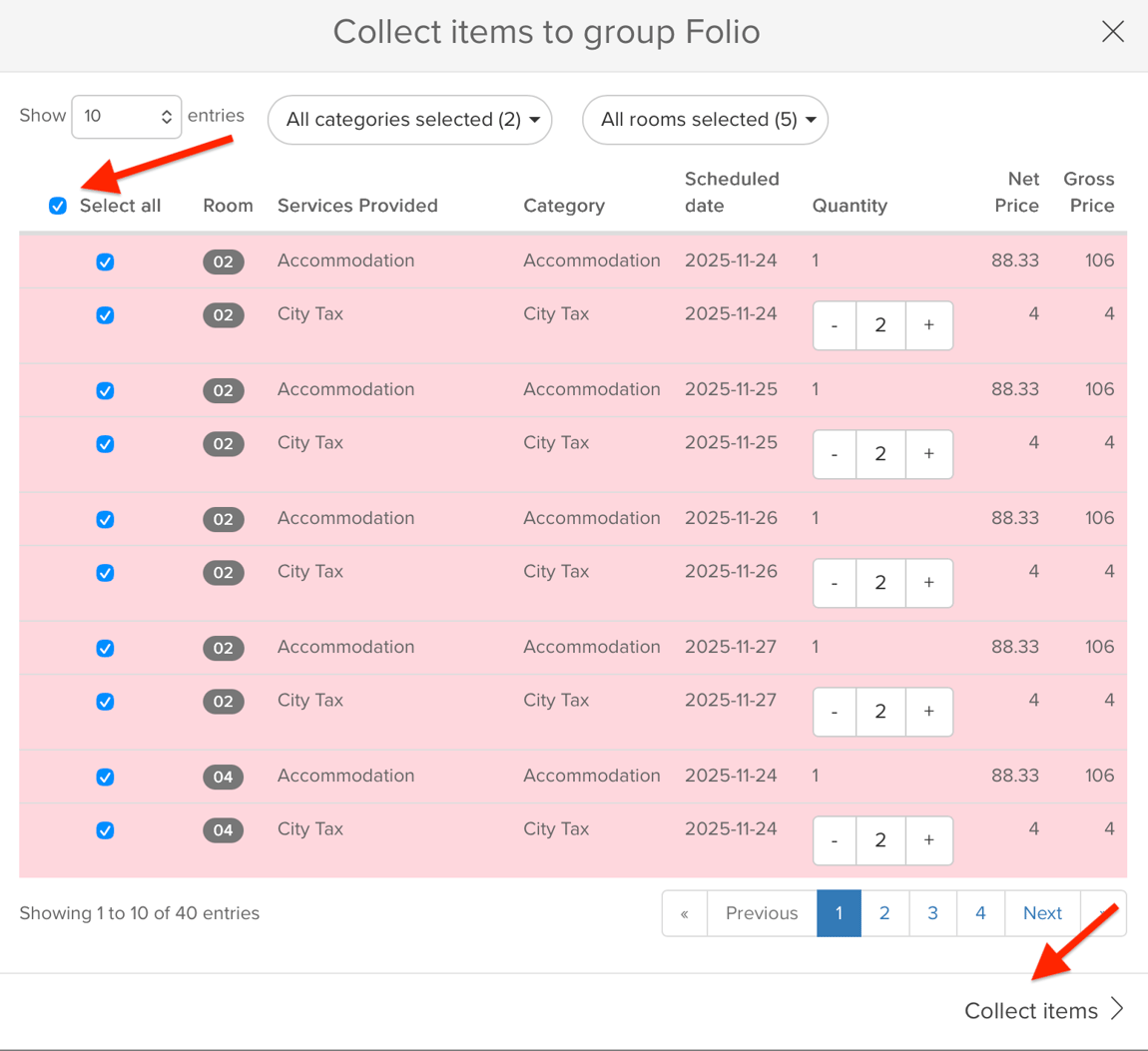Click the 2025-11-27 date in Accommodation row
The height and width of the screenshot is (1051, 1148).
[x=731, y=647]
